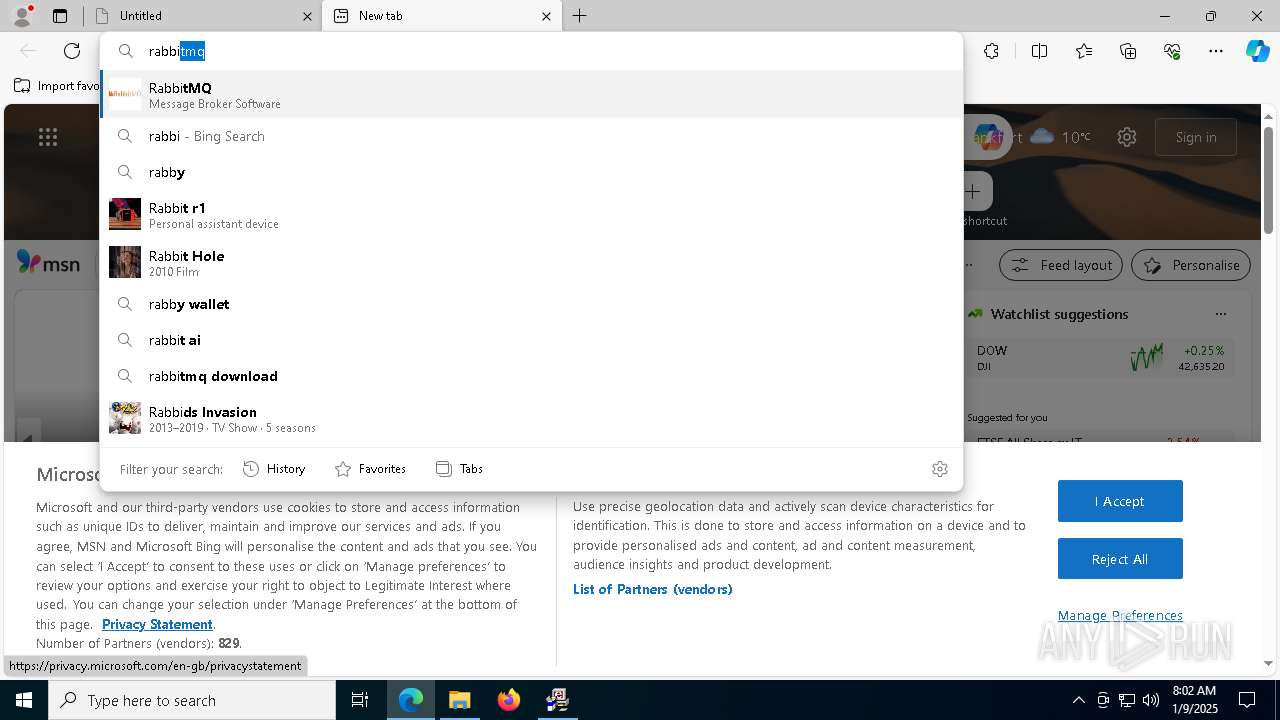
Task: Select the 'rabby' suggestion
Action: tap(531, 172)
